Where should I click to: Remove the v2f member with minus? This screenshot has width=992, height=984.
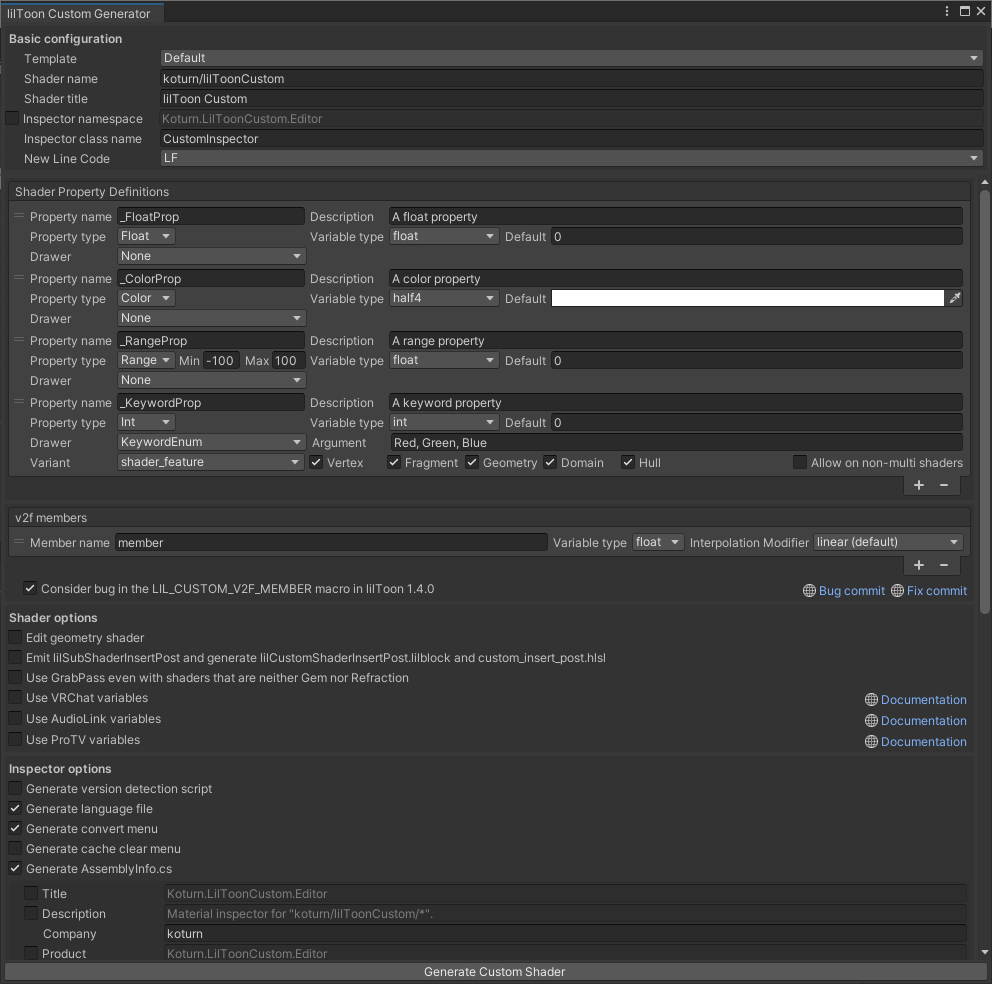tap(944, 565)
